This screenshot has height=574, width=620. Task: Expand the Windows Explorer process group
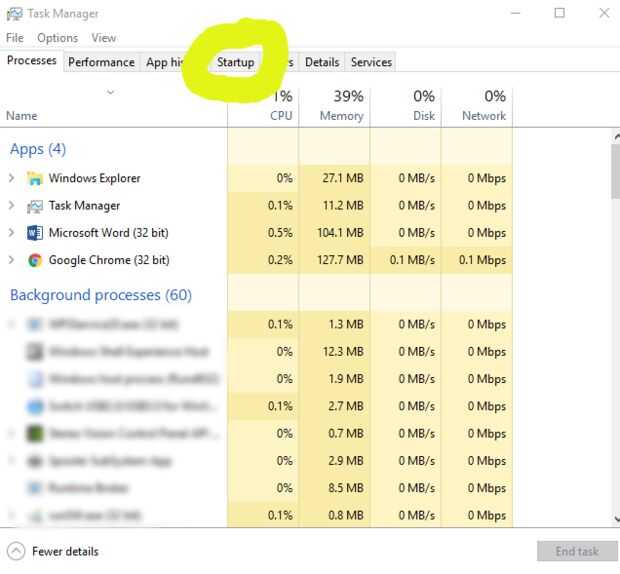11,178
